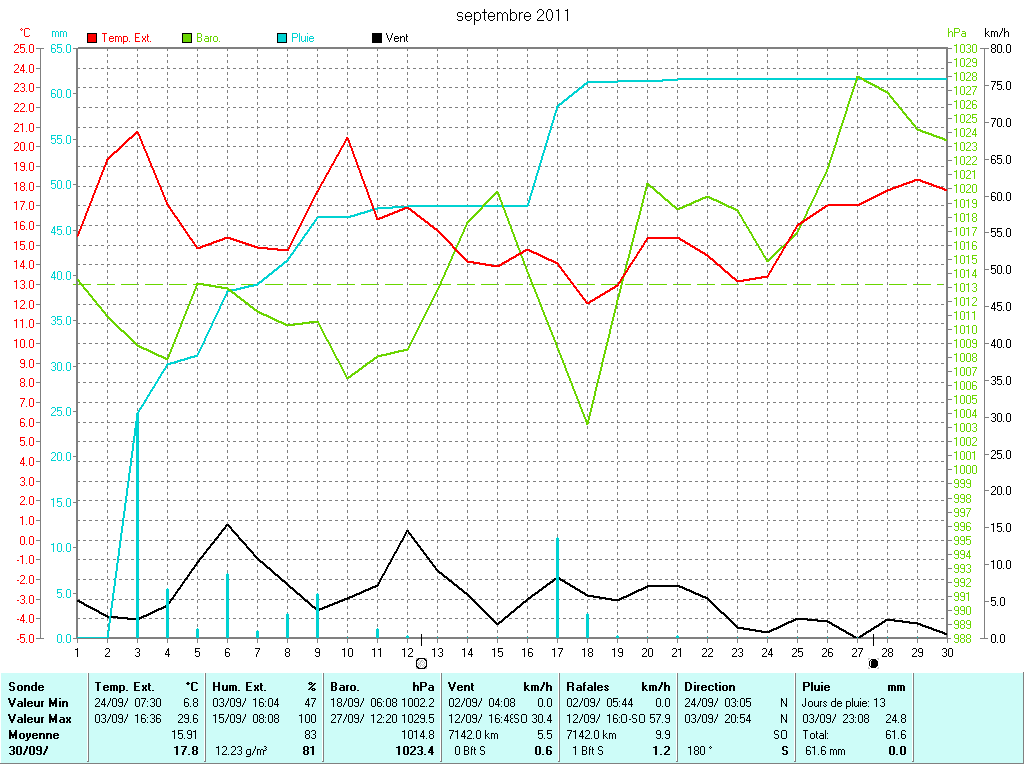
Task: Click the green Baro. legend swatch
Action: click(187, 38)
